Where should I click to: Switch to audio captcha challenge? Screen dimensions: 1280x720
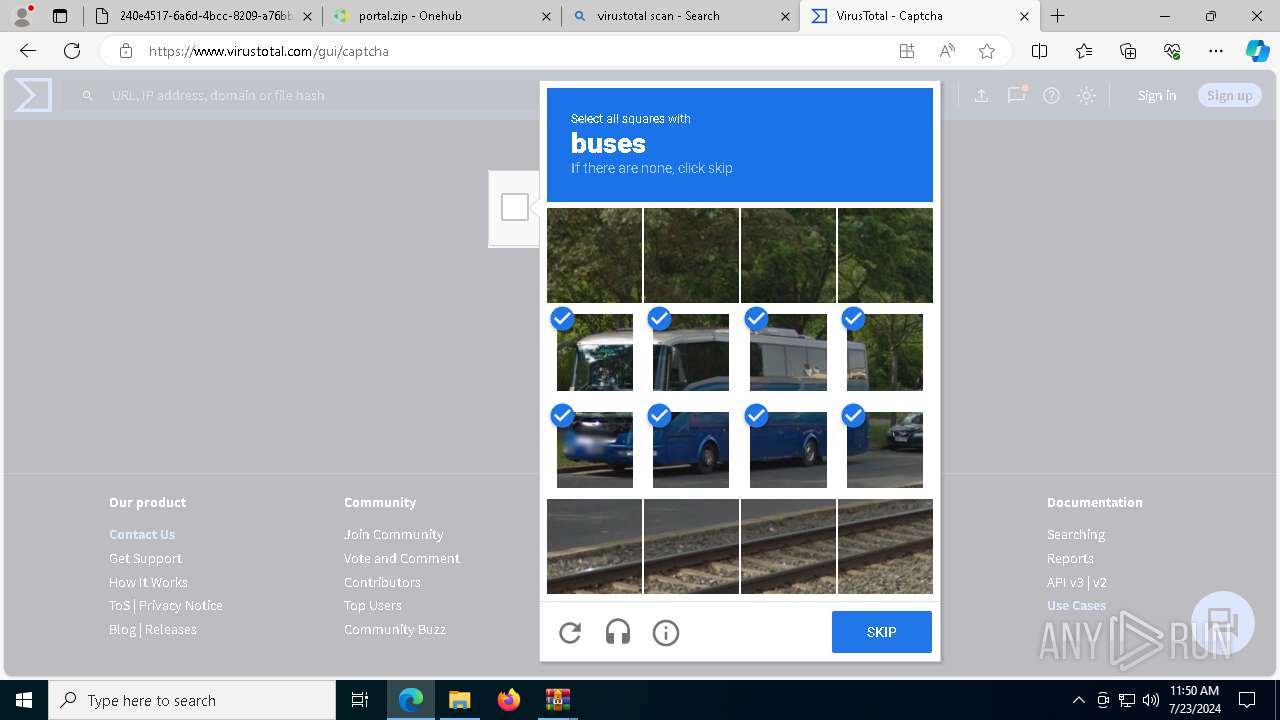coord(618,632)
